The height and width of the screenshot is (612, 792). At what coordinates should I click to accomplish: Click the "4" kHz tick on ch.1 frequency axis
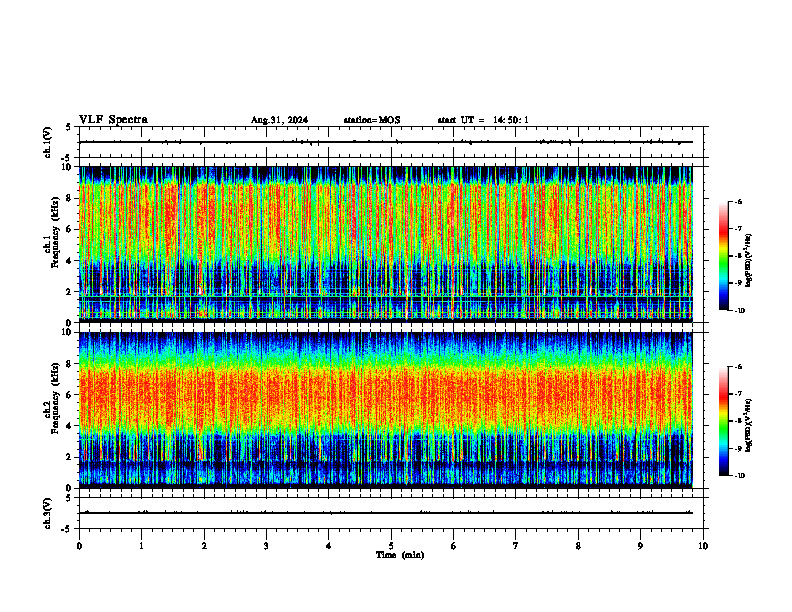point(68,261)
